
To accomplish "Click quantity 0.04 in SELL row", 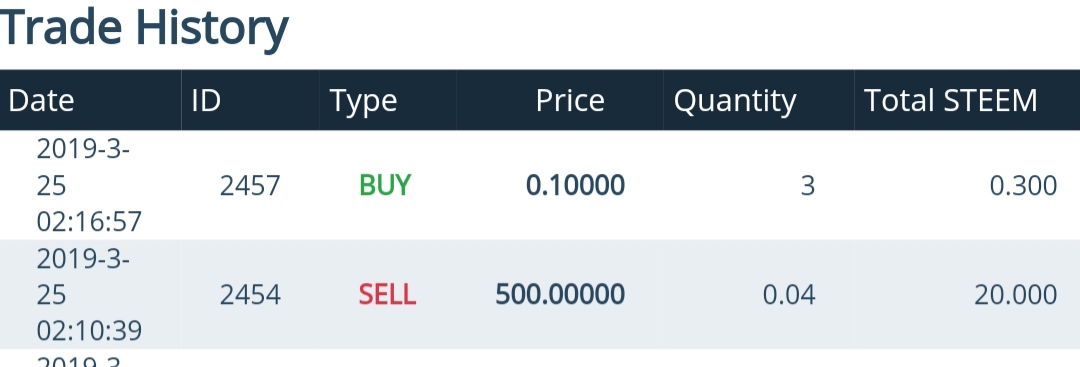I will [x=789, y=295].
